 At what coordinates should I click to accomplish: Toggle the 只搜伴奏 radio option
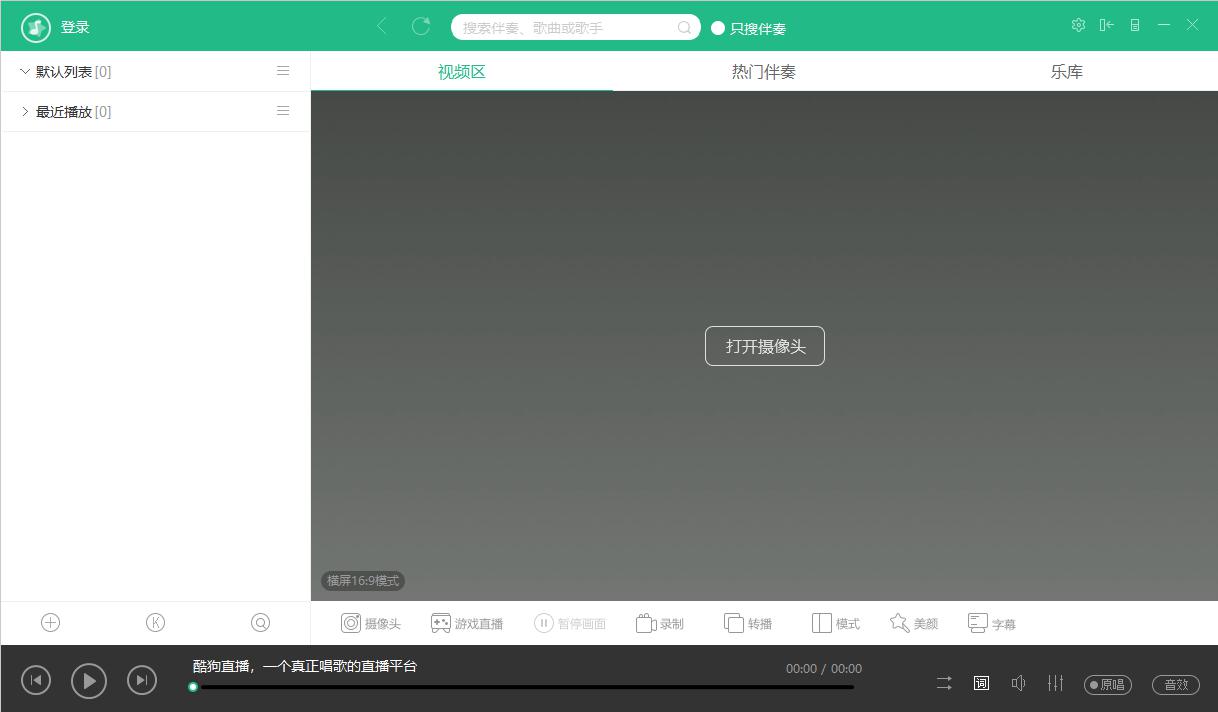[x=748, y=28]
